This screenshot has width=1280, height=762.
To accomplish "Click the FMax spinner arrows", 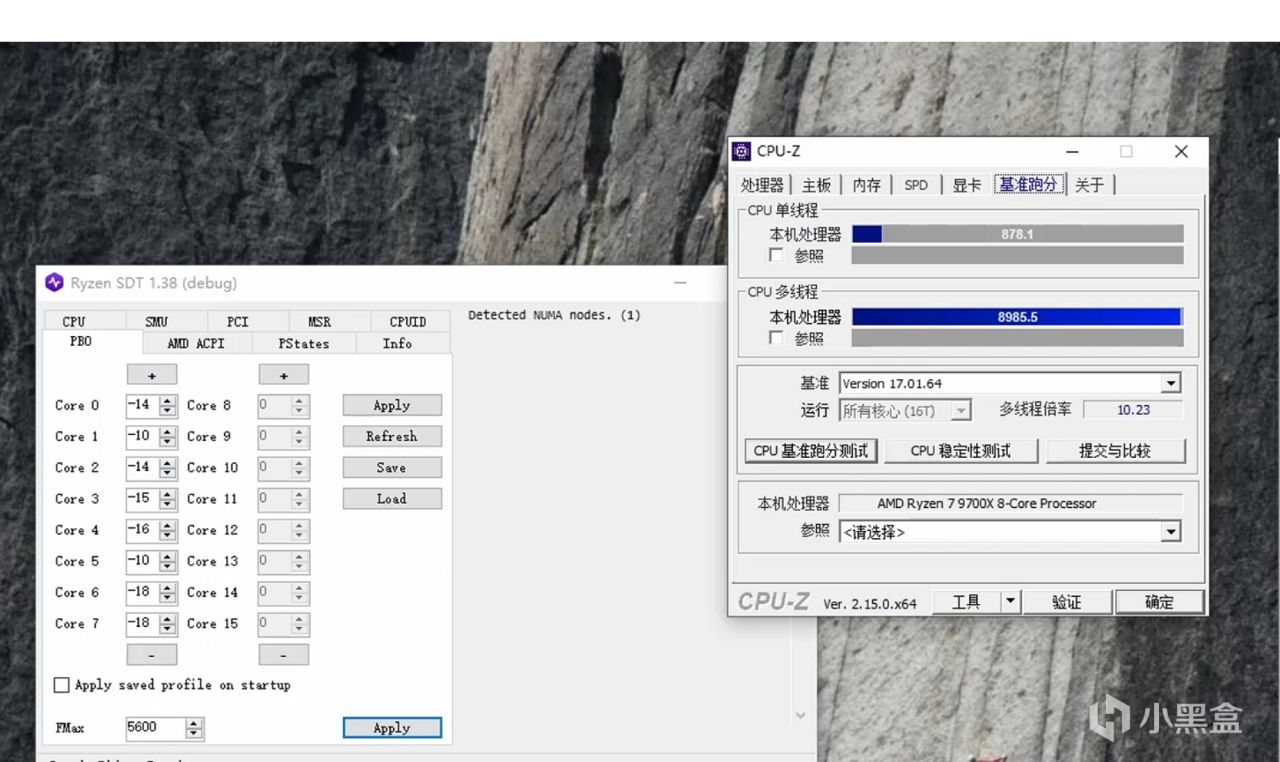I will pyautogui.click(x=195, y=728).
